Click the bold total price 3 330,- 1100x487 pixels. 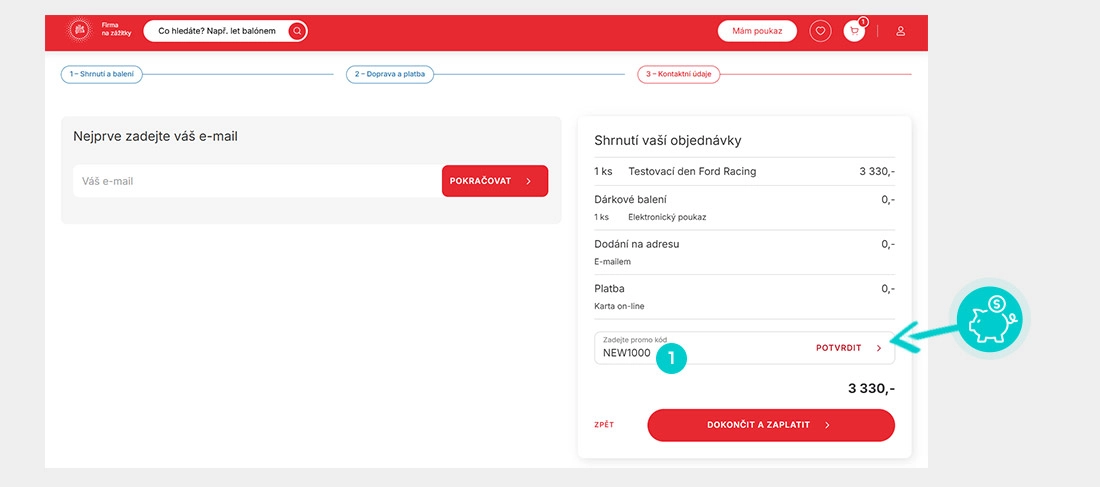click(x=871, y=389)
